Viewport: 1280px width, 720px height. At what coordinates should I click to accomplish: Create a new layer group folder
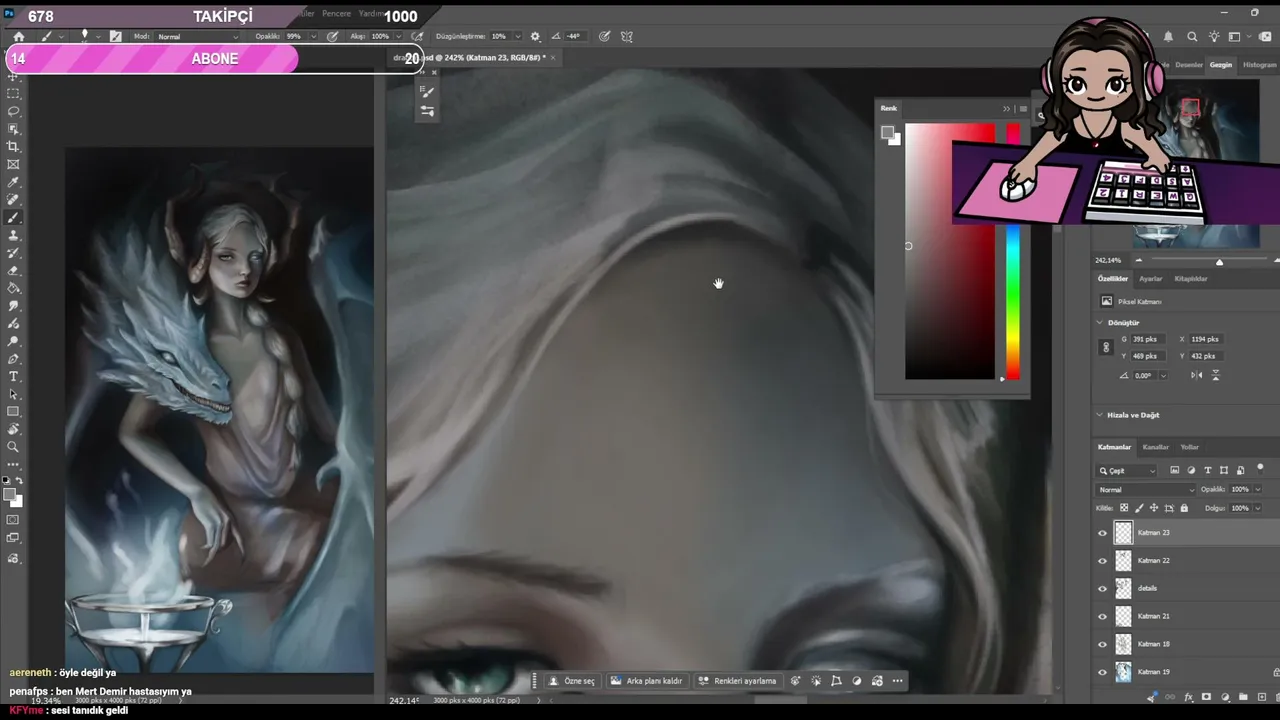(1242, 697)
